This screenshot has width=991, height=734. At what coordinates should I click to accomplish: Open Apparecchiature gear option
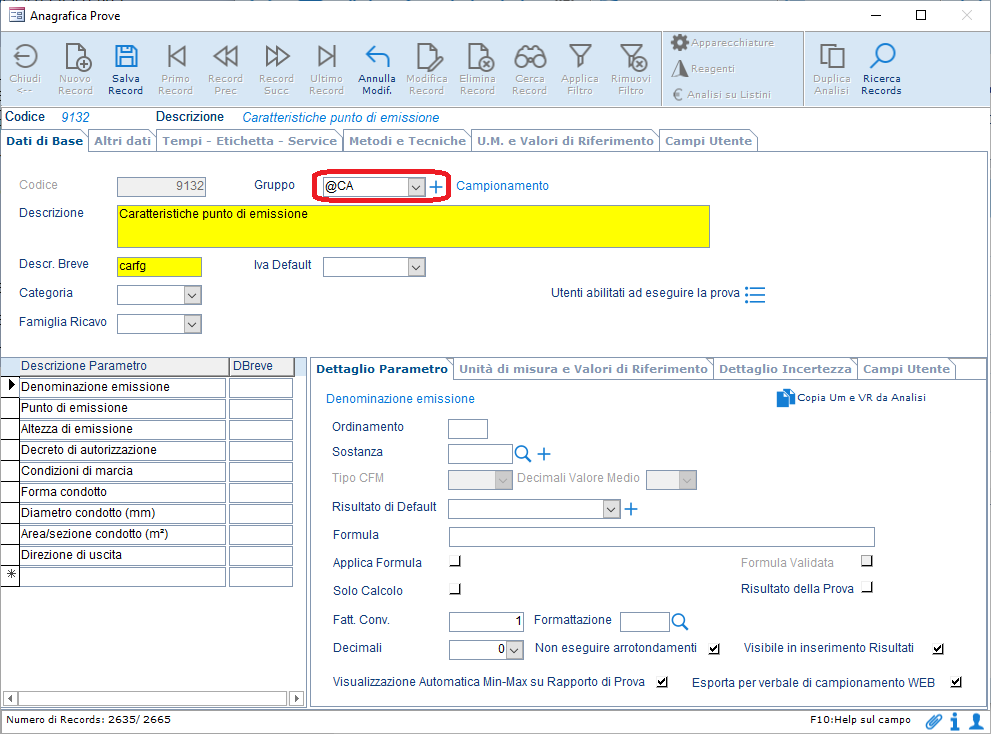coord(722,42)
